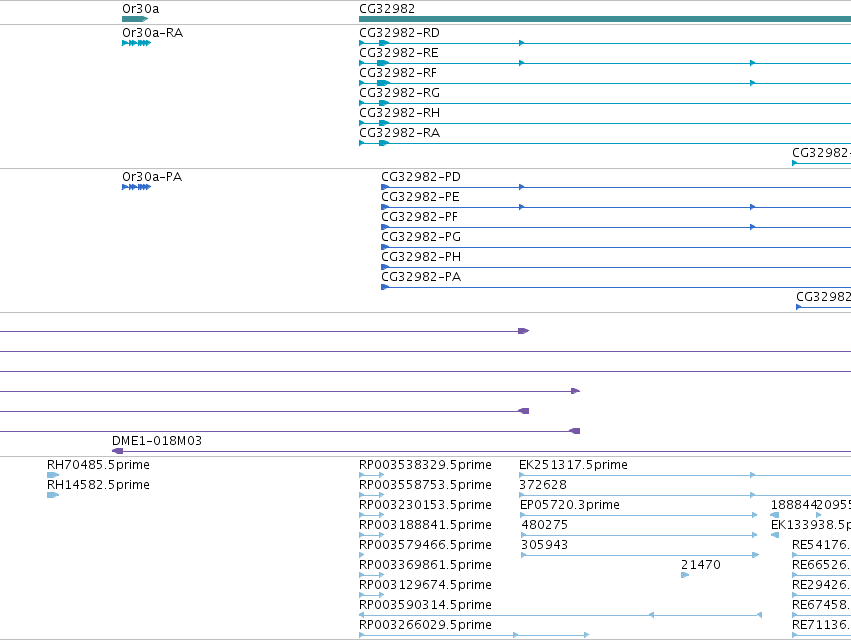
Task: Select EST RH14582.5prime
Action: coord(98,485)
